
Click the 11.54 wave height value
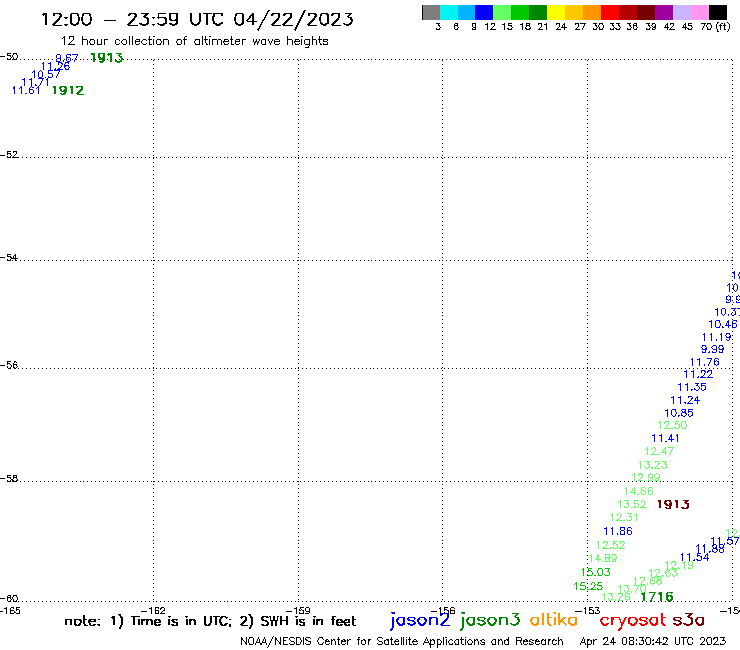click(695, 557)
